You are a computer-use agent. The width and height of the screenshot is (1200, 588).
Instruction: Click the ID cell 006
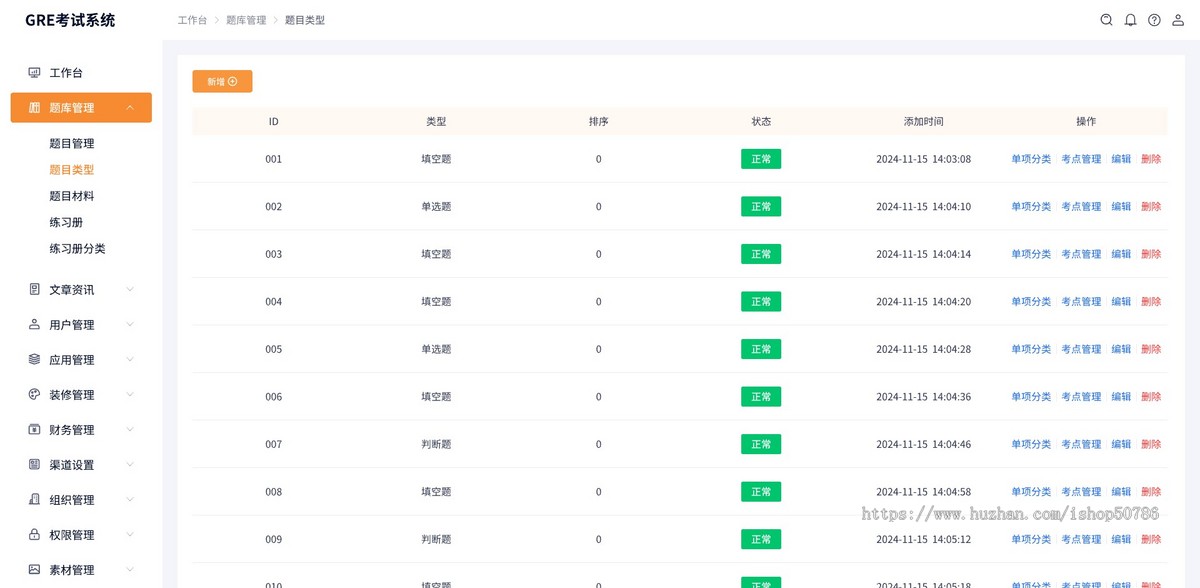tap(274, 397)
